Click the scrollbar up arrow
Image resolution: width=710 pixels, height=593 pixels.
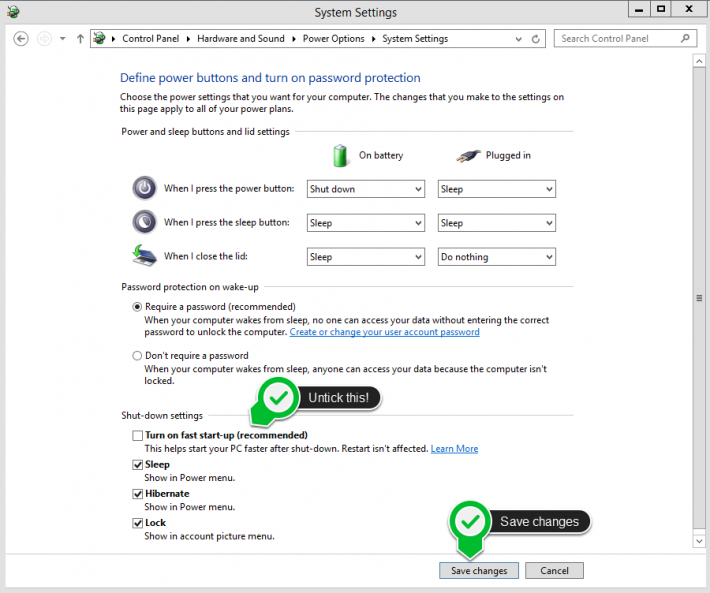point(699,61)
